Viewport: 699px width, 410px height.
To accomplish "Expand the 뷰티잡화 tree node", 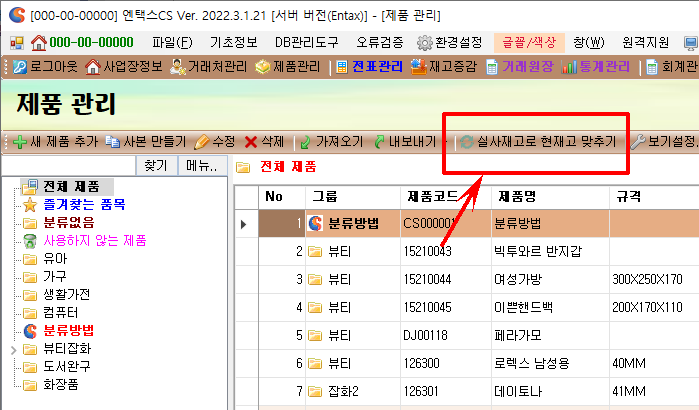I will click(x=13, y=350).
